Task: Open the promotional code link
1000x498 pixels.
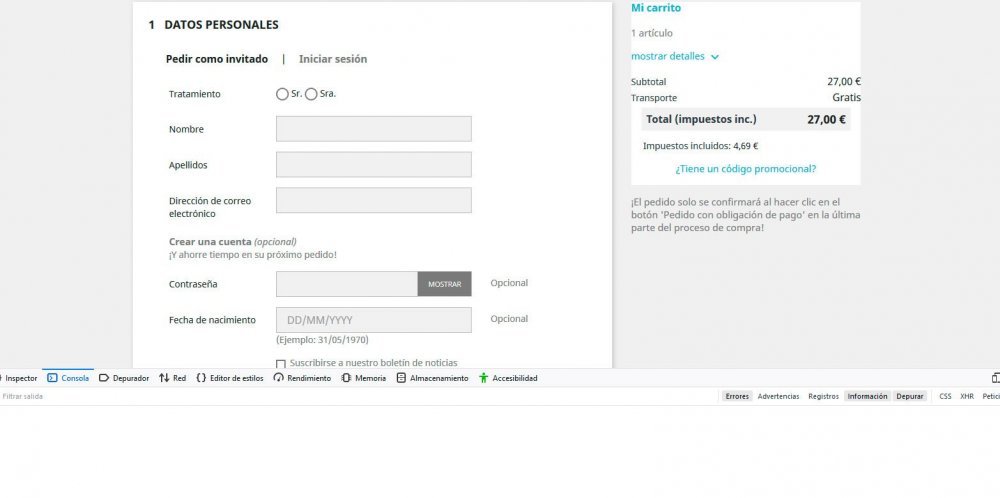Action: 746,169
